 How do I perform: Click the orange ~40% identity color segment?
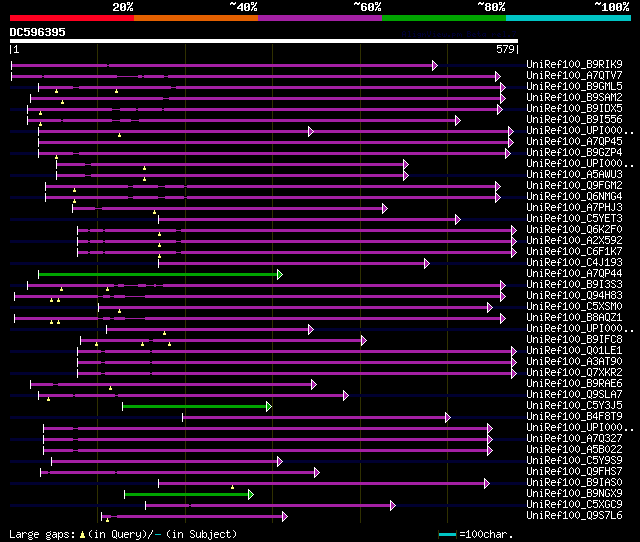[196, 18]
